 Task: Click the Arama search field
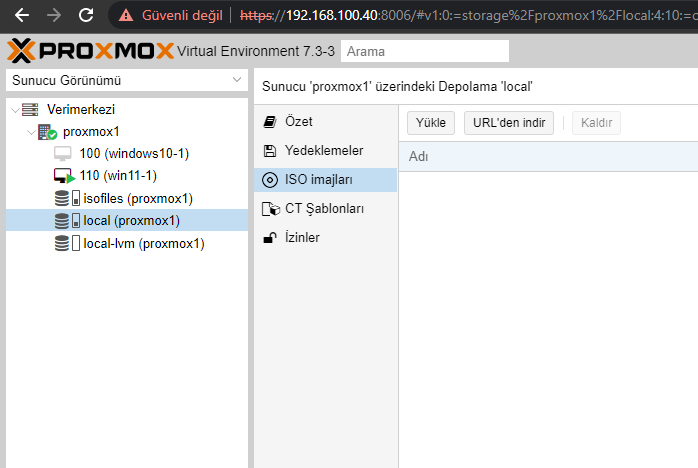tap(424, 51)
